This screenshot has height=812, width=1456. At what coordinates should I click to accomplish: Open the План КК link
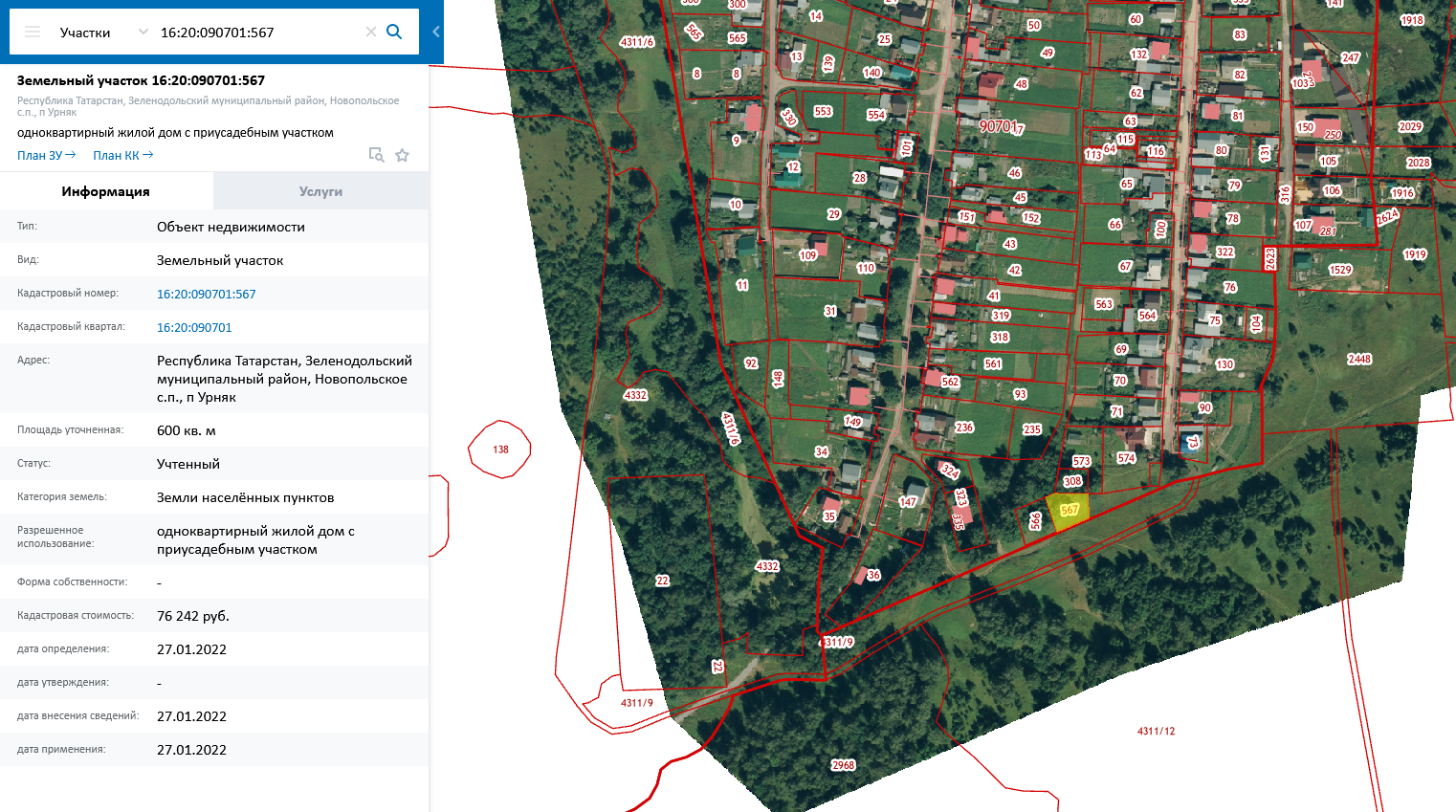(122, 155)
